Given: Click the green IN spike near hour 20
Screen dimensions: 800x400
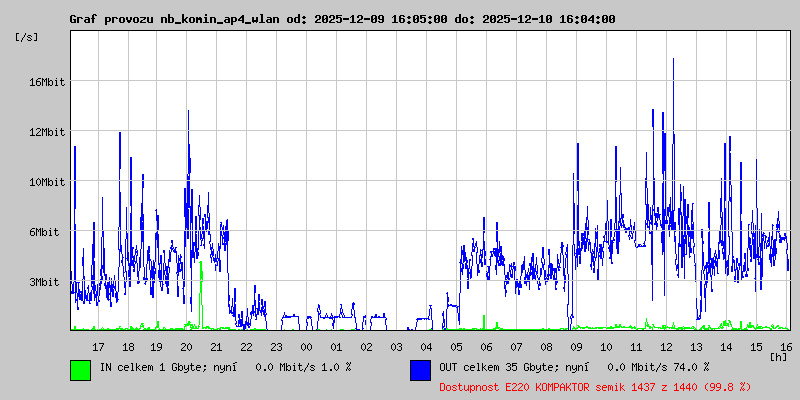Looking at the screenshot, I should [x=201, y=295].
